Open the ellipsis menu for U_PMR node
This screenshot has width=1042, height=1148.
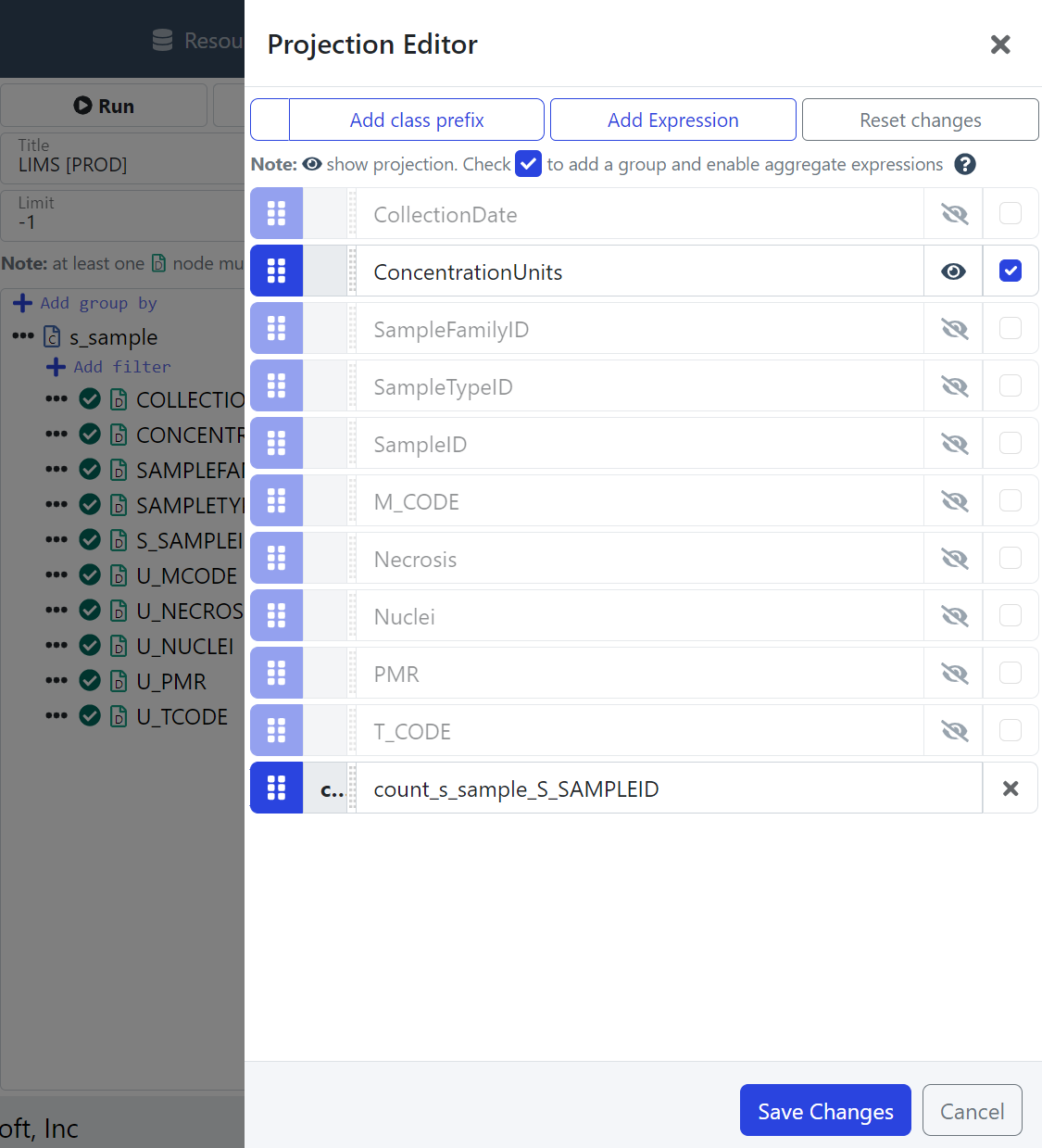pyautogui.click(x=56, y=681)
